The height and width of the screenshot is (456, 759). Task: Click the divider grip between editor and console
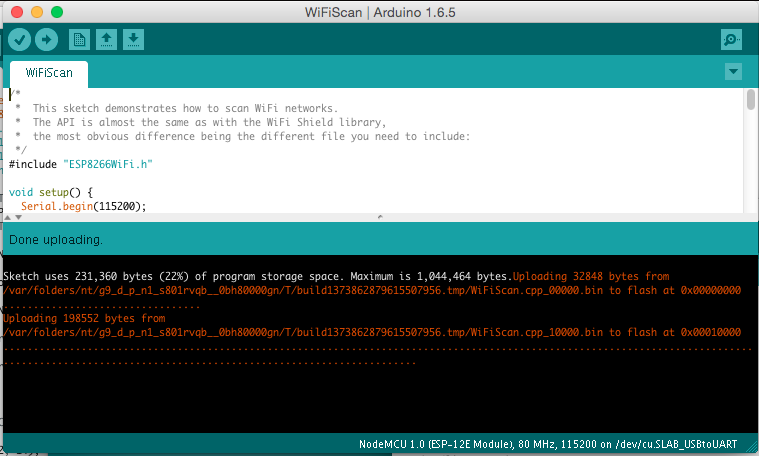pyautogui.click(x=380, y=217)
